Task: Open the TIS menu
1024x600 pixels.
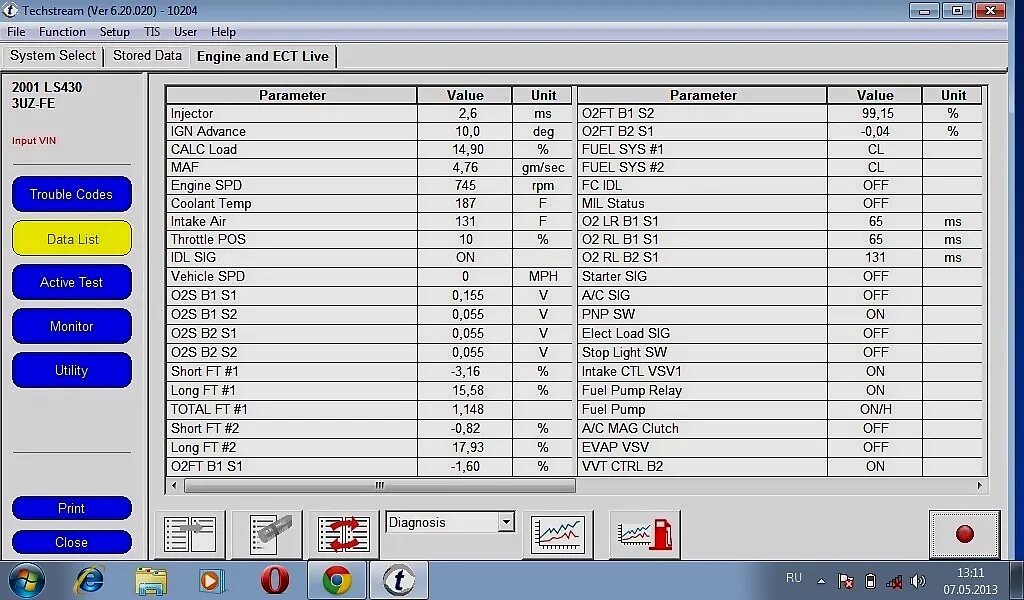Action: coord(152,32)
